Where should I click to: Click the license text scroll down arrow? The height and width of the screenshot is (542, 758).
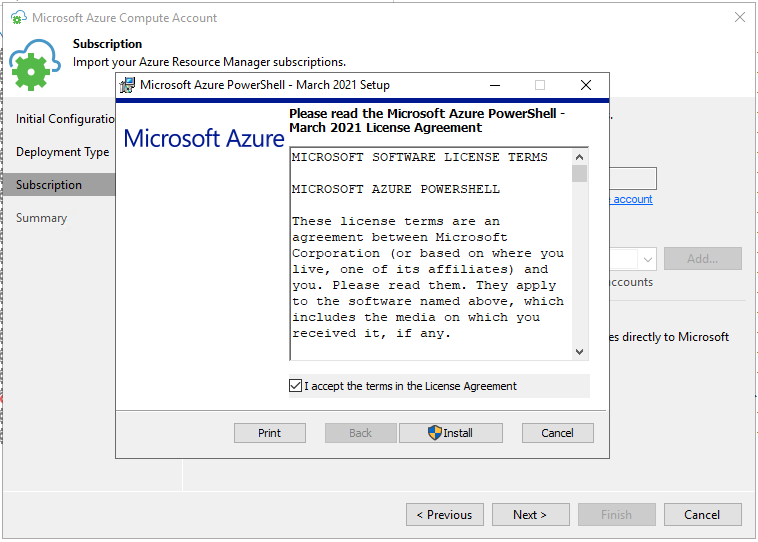[x=579, y=352]
